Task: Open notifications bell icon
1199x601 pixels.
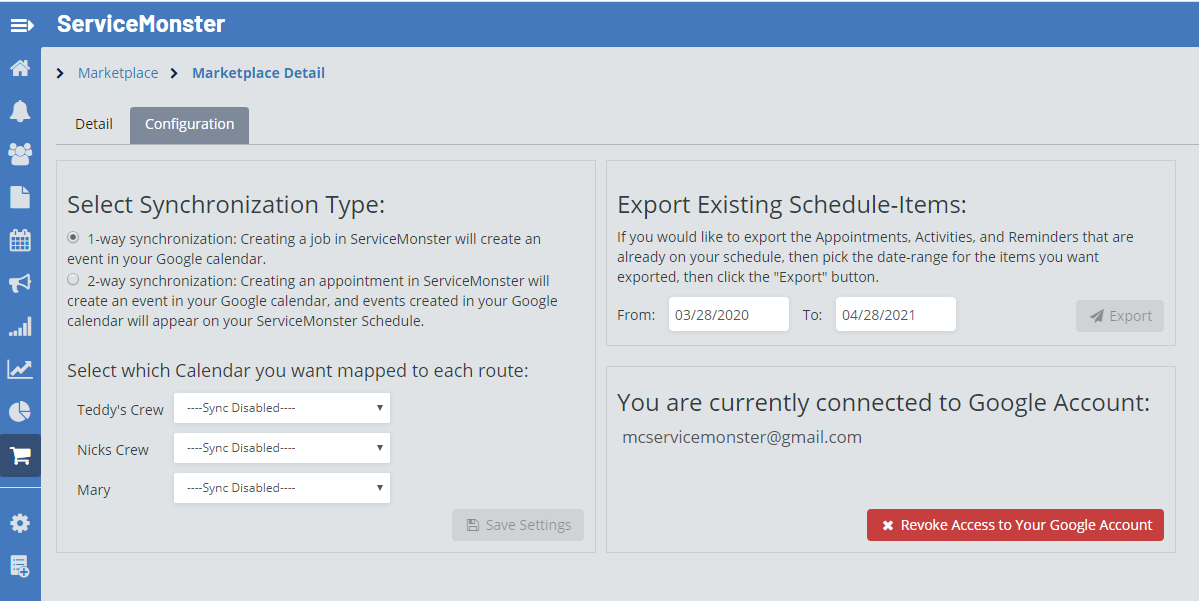Action: point(20,111)
